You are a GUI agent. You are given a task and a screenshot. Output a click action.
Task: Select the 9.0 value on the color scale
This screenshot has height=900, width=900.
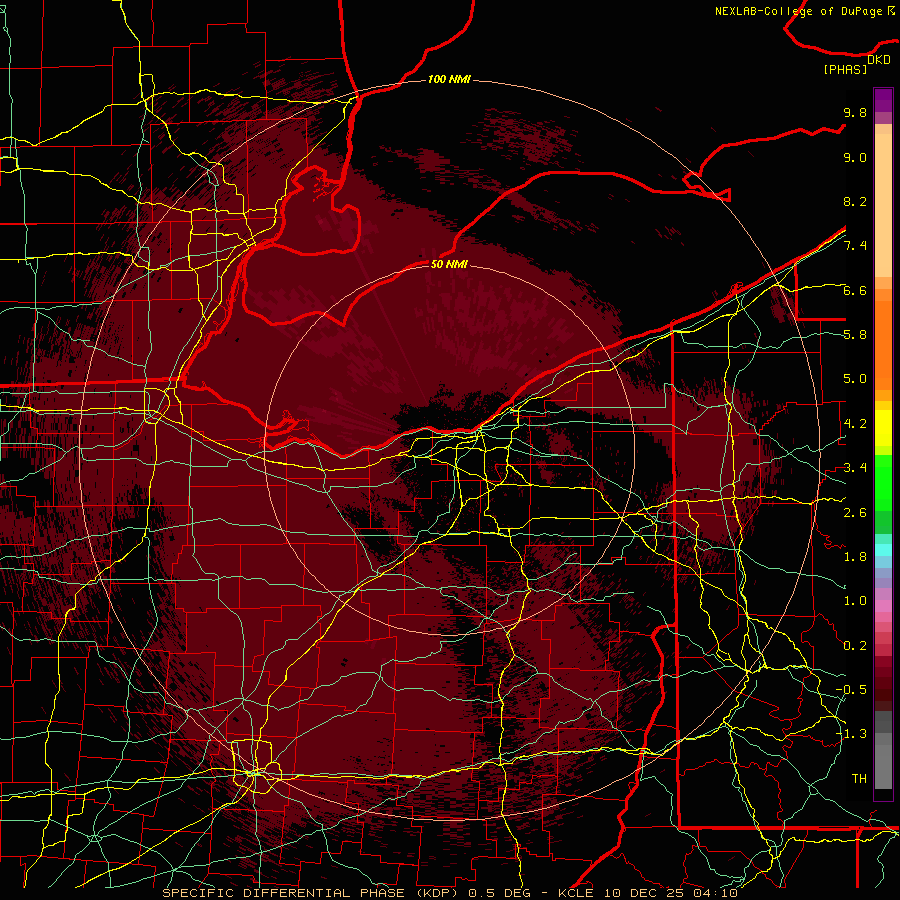coord(855,157)
